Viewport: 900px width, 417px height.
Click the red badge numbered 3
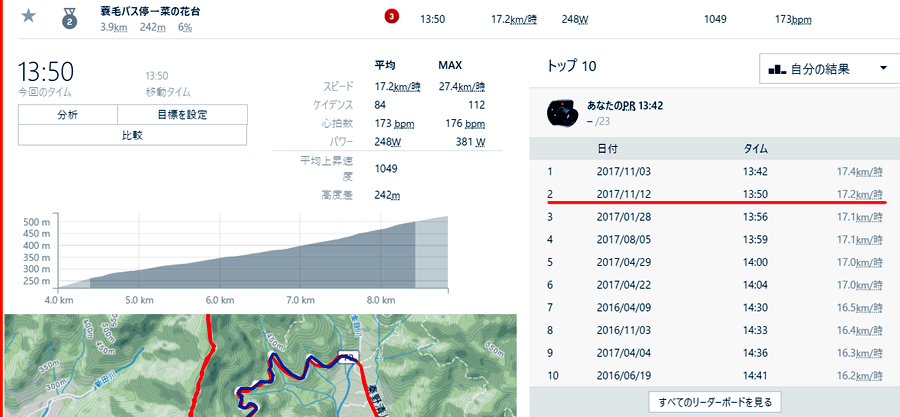391,17
